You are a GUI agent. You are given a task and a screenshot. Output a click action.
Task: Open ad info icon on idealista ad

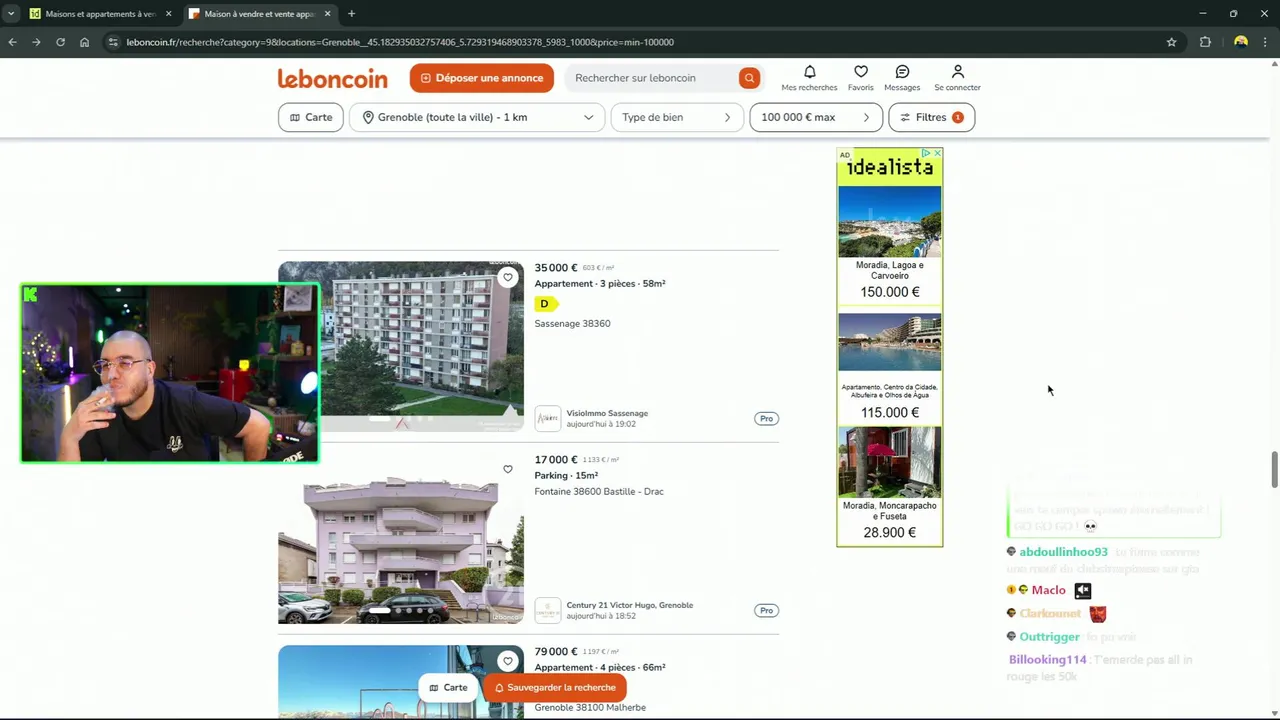coord(927,153)
